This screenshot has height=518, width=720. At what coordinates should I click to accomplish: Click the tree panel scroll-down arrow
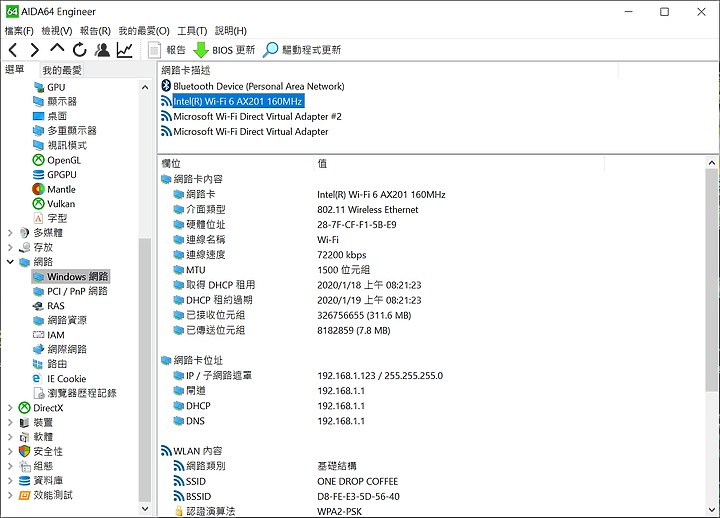click(145, 508)
